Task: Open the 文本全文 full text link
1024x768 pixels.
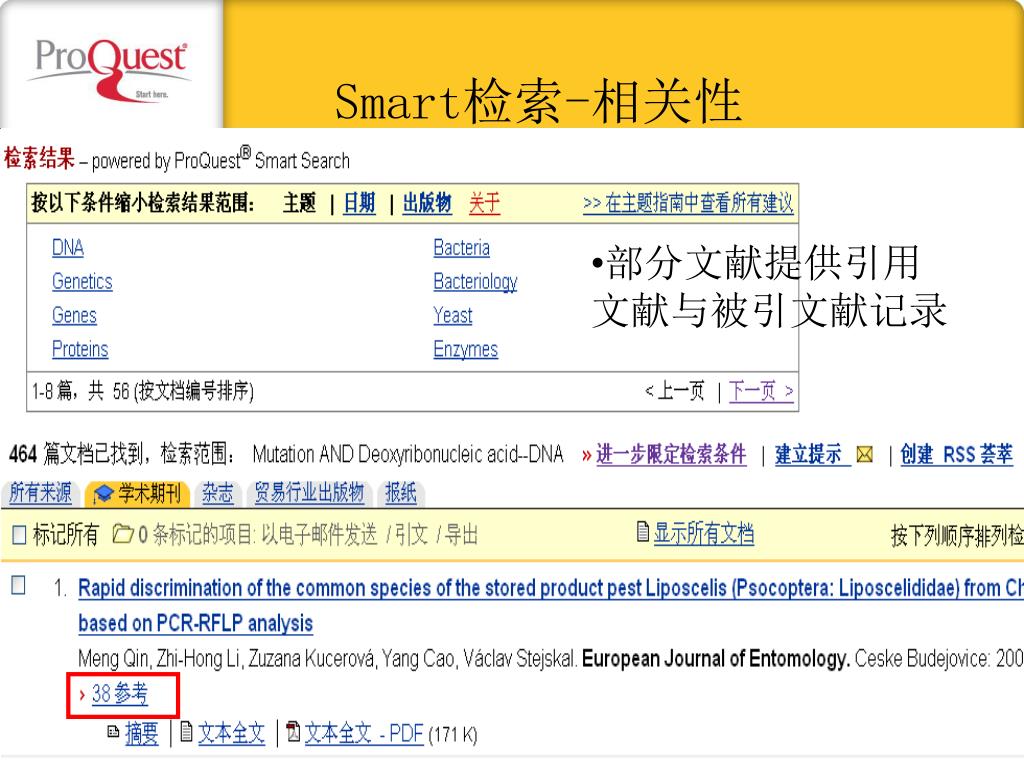Action: (x=232, y=733)
